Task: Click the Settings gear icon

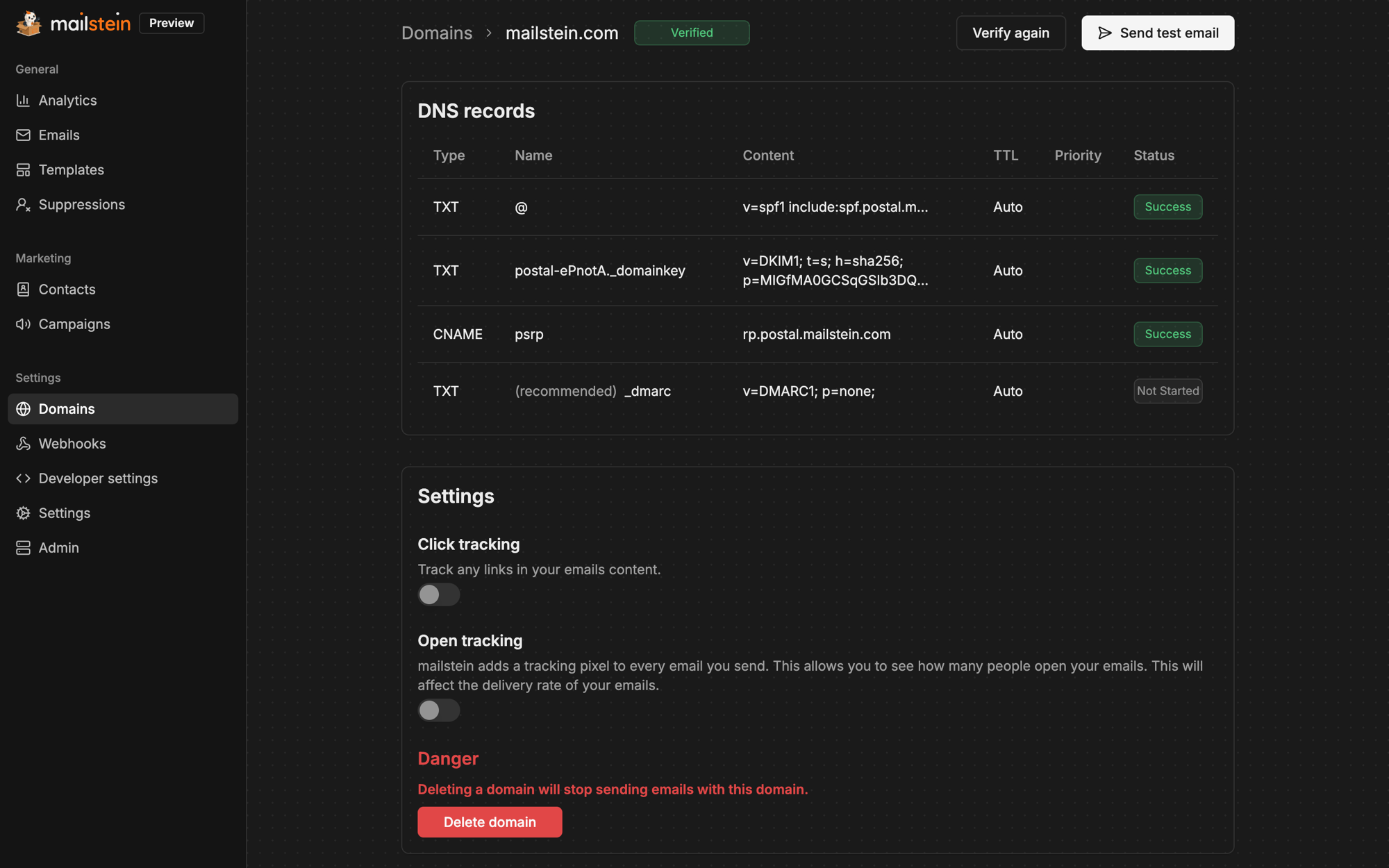Action: (23, 513)
